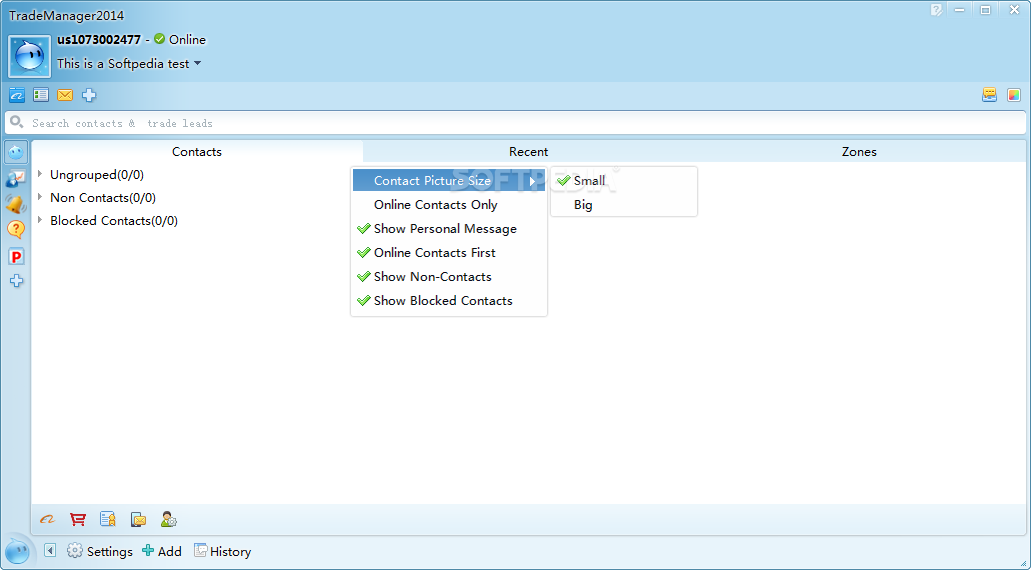Screen dimensions: 1031x570
Task: Minimize the TradeManager window
Action: coord(961,10)
